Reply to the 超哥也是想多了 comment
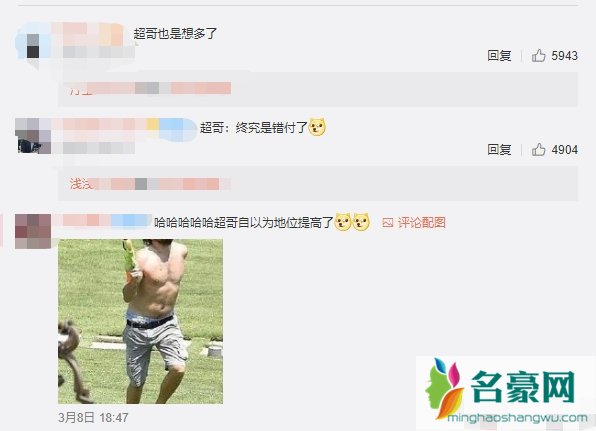 tap(499, 56)
